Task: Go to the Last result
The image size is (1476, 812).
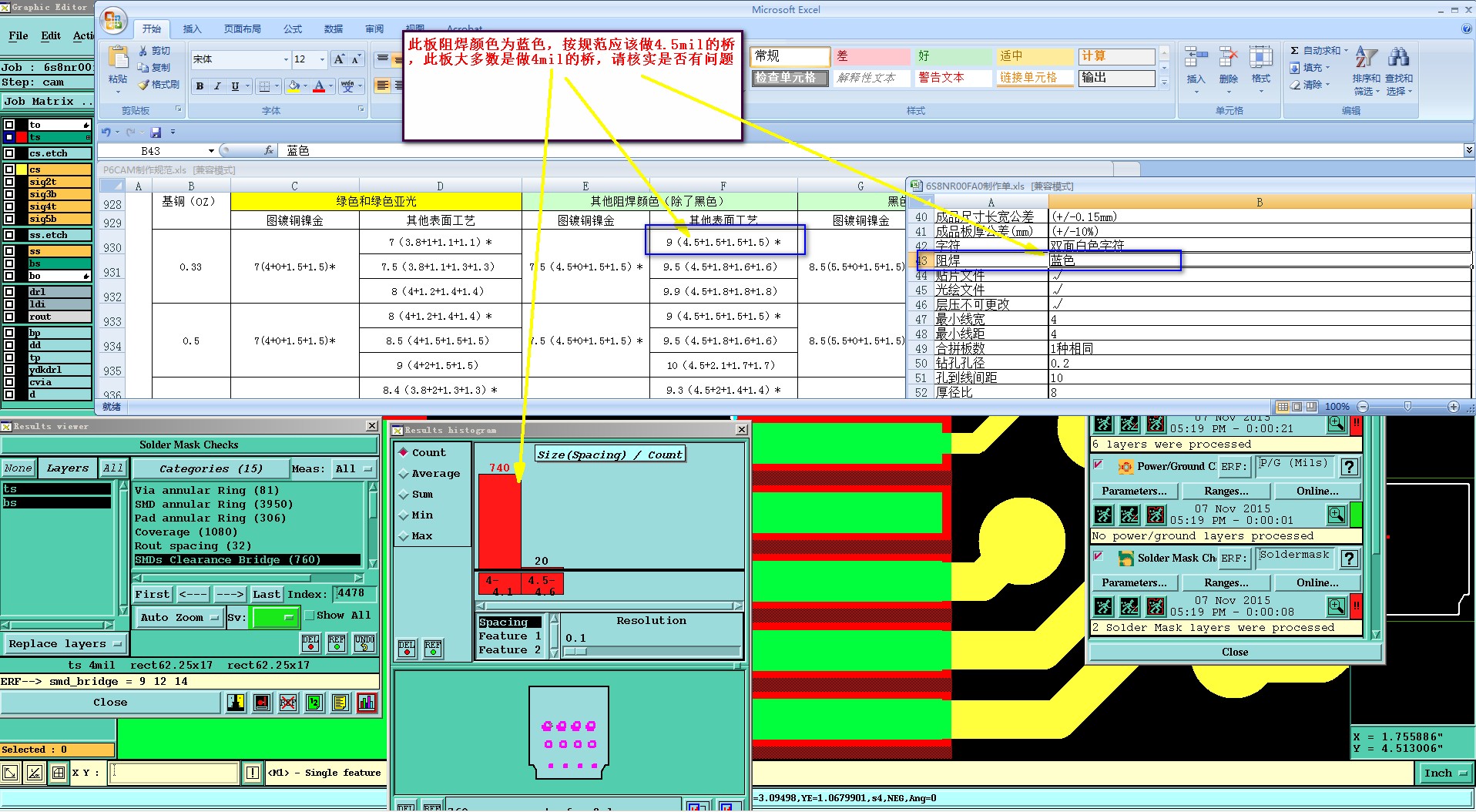Action: point(267,594)
